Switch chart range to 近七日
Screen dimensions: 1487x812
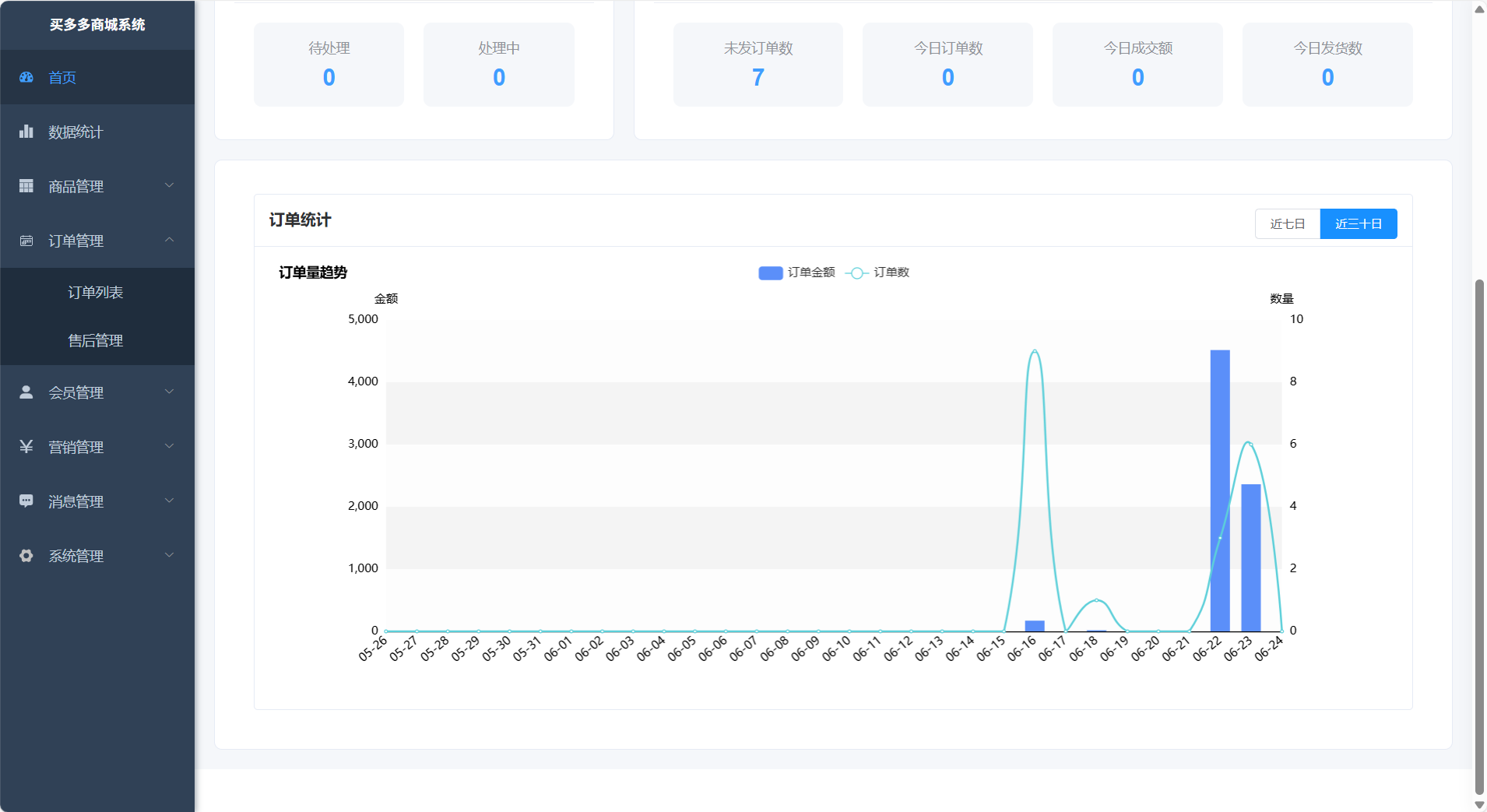click(1287, 224)
